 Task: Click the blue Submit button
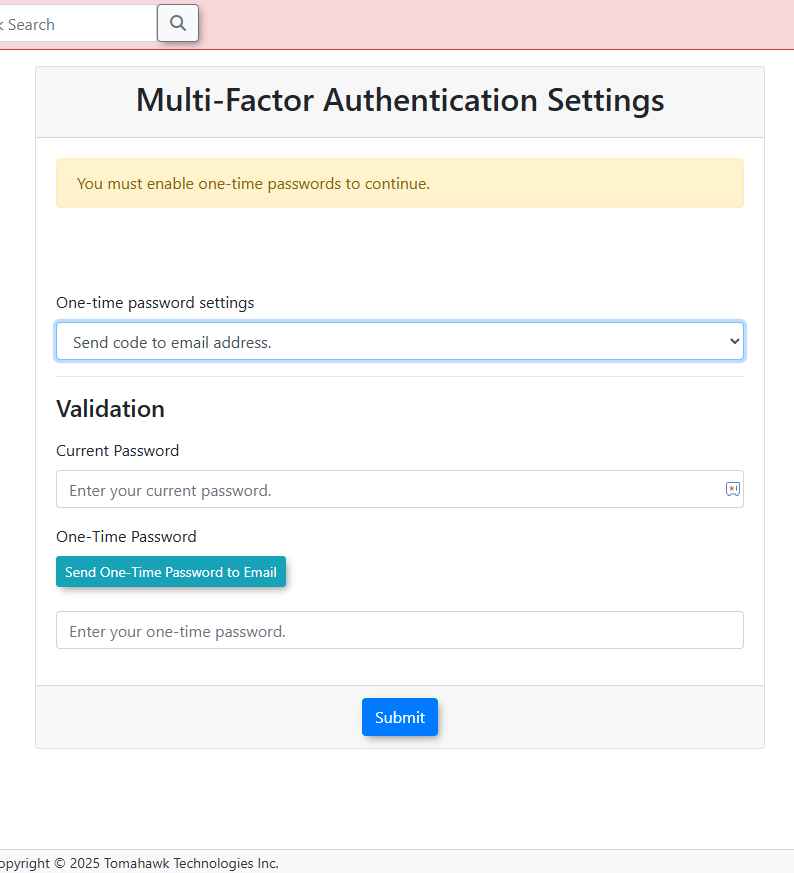[400, 717]
